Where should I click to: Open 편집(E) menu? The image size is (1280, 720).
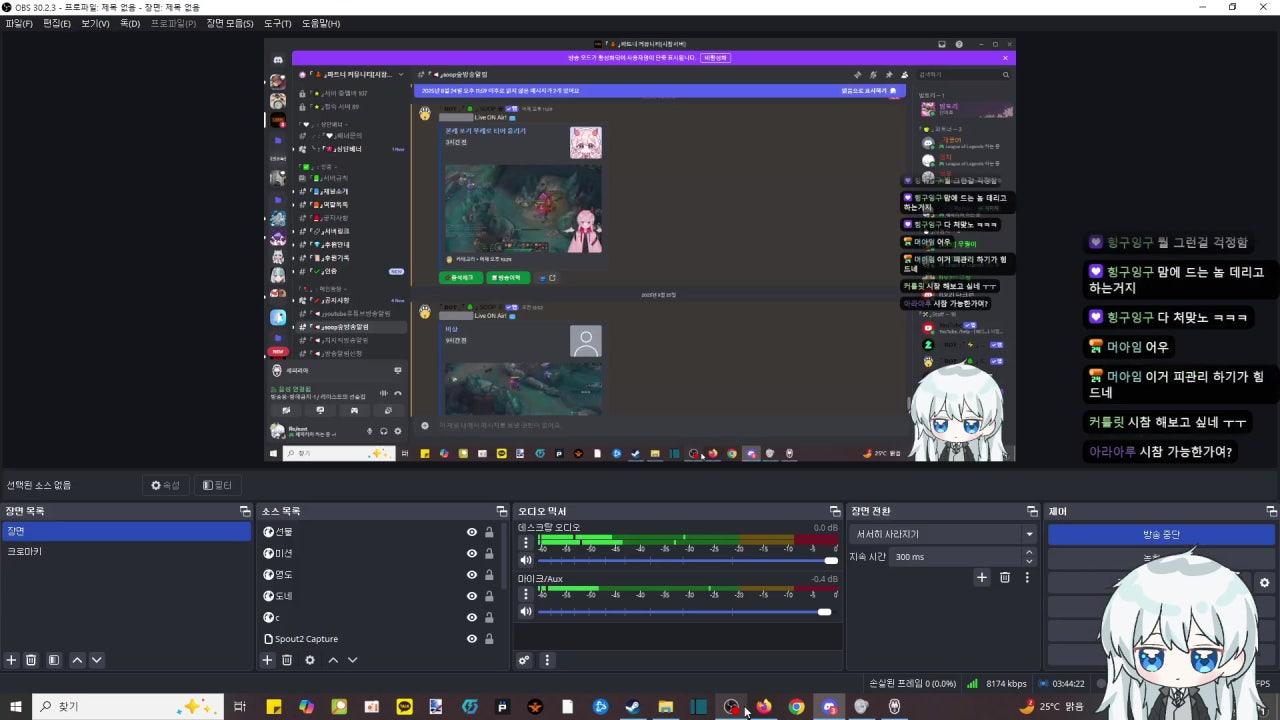tap(57, 23)
